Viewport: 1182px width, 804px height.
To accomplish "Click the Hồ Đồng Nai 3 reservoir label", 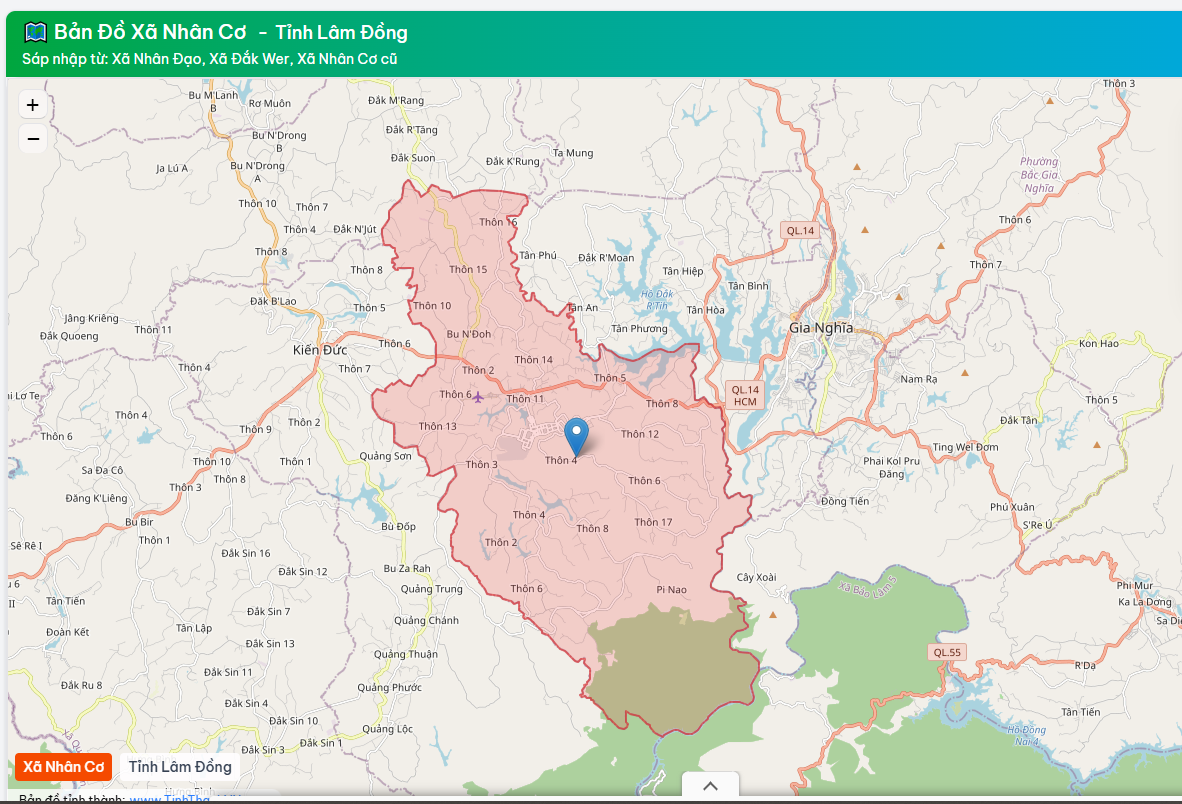I will (x=1026, y=735).
